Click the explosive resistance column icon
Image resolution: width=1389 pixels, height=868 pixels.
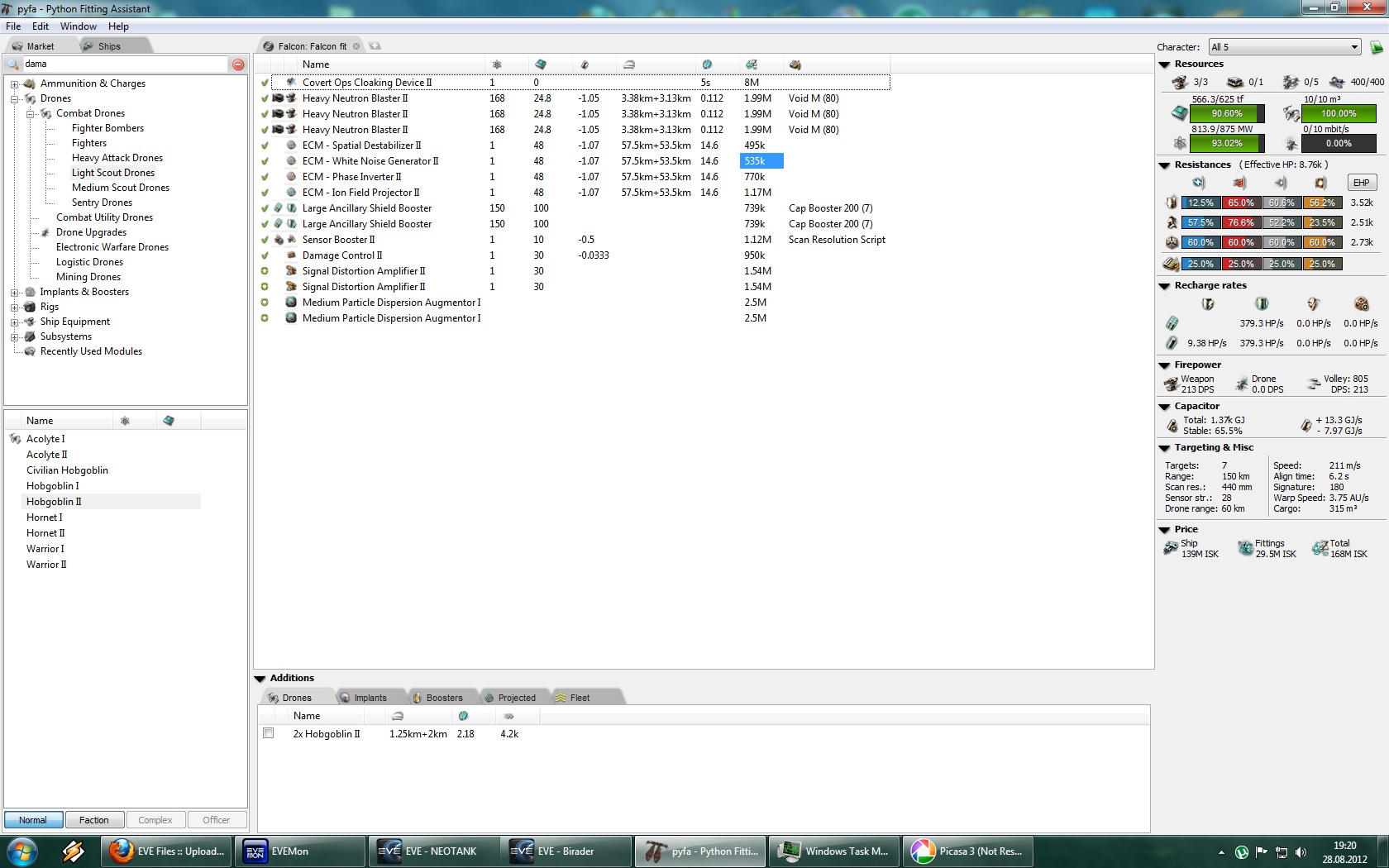tap(1320, 183)
